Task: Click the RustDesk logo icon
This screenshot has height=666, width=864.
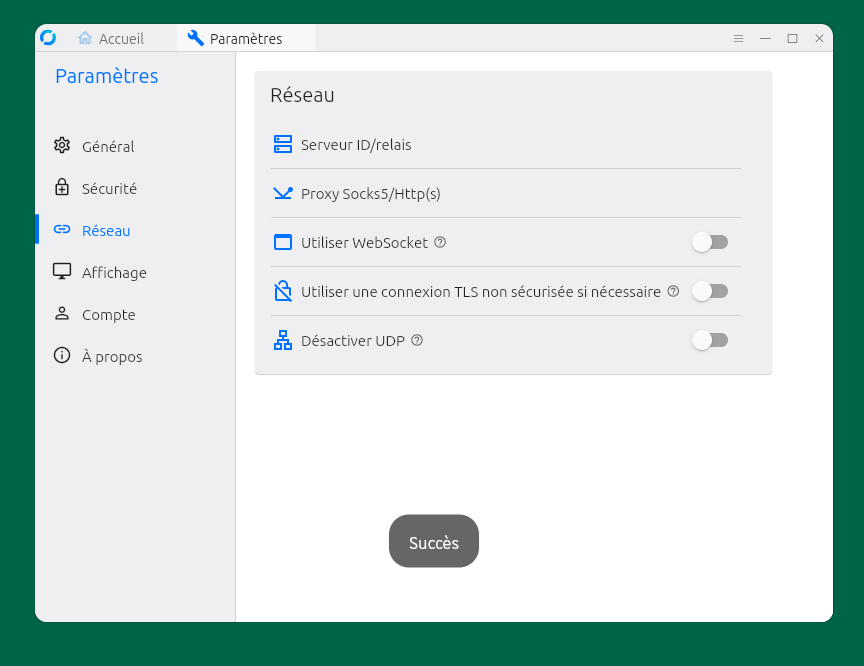Action: [x=48, y=37]
